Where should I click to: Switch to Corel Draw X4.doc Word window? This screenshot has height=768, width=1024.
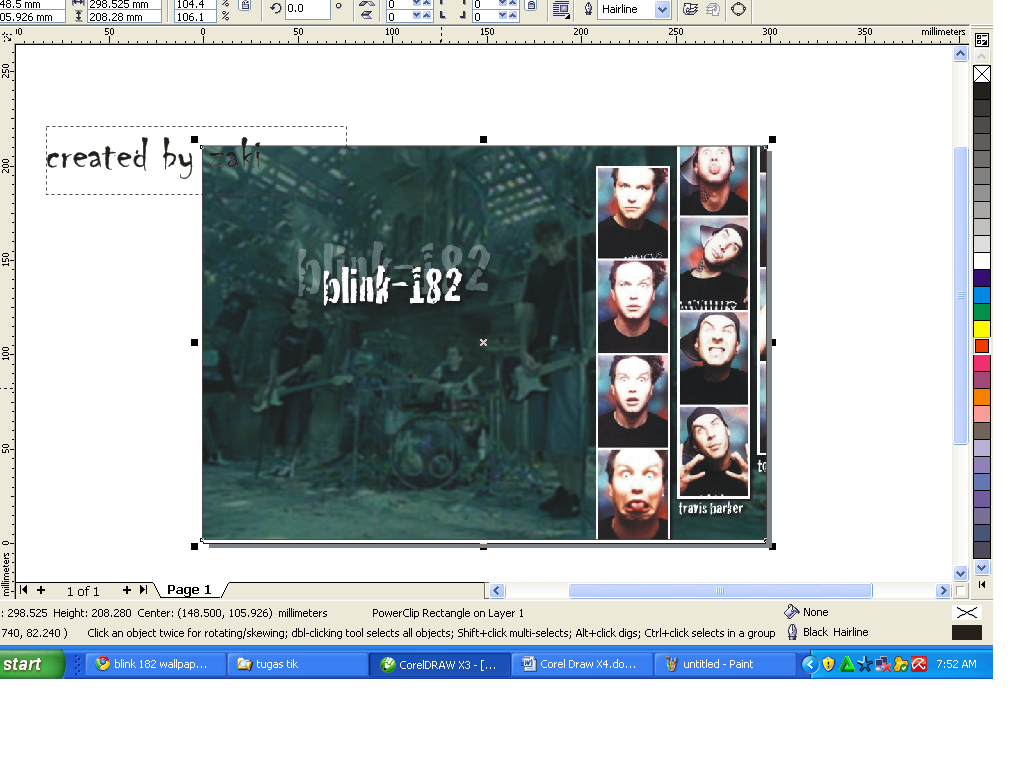point(581,664)
